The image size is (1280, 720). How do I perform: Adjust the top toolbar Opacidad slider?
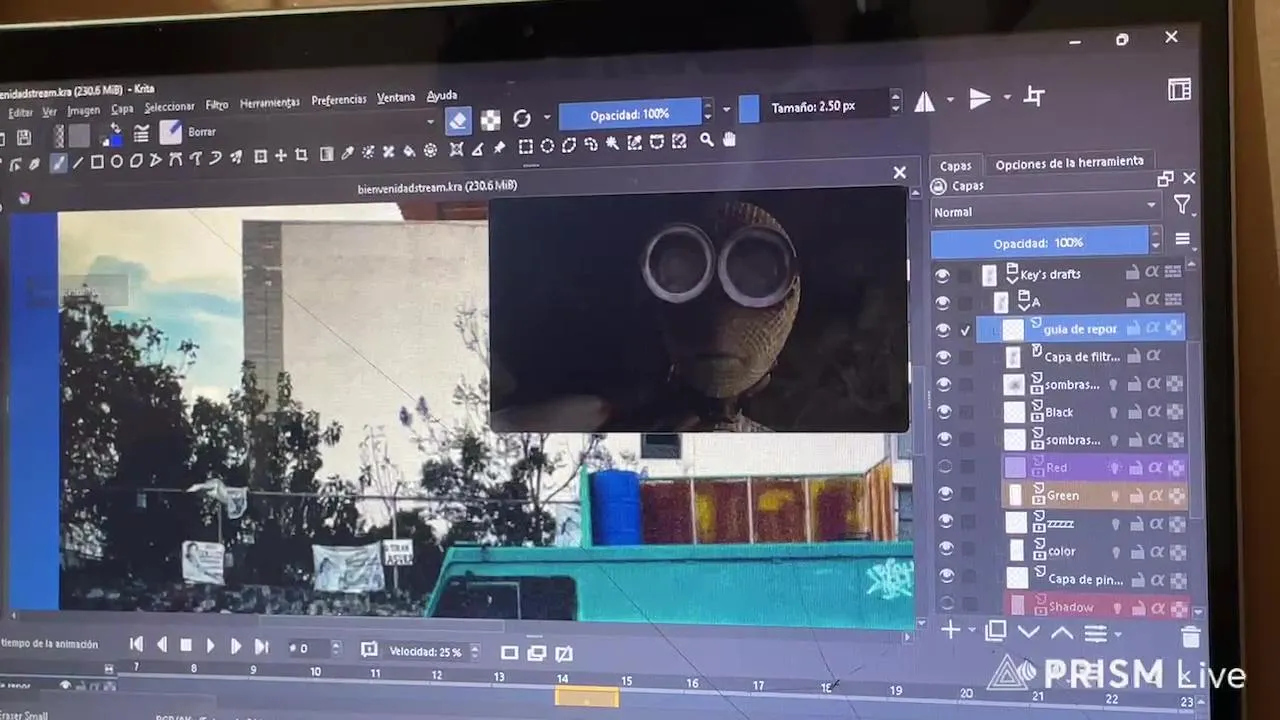click(630, 114)
